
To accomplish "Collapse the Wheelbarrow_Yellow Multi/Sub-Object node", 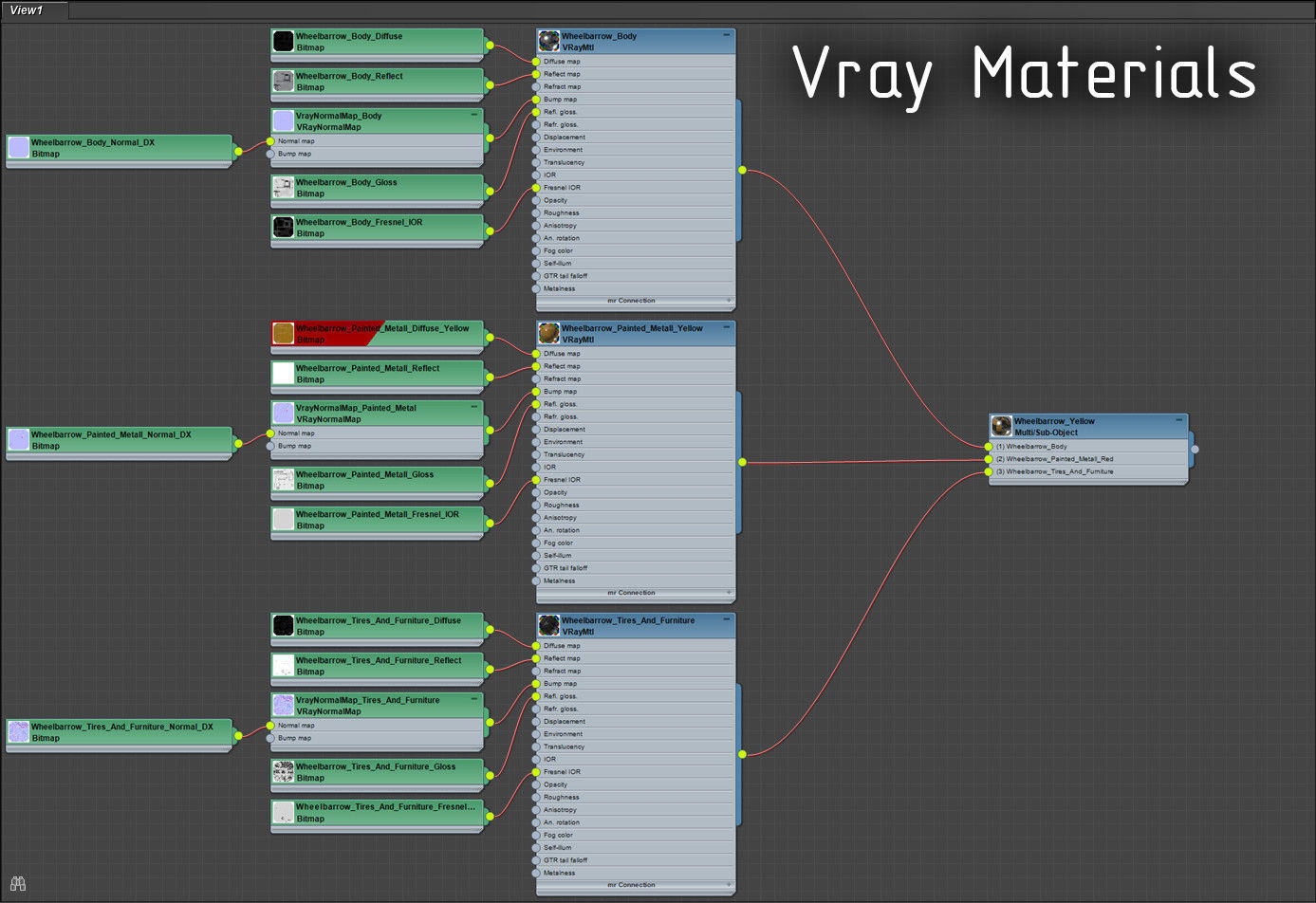I will [1179, 420].
